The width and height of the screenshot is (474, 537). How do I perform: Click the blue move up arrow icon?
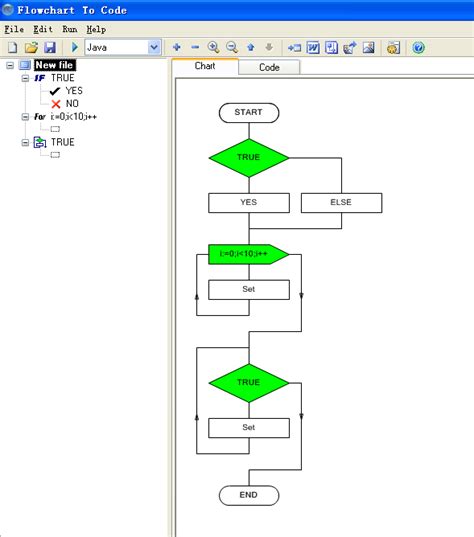point(251,47)
